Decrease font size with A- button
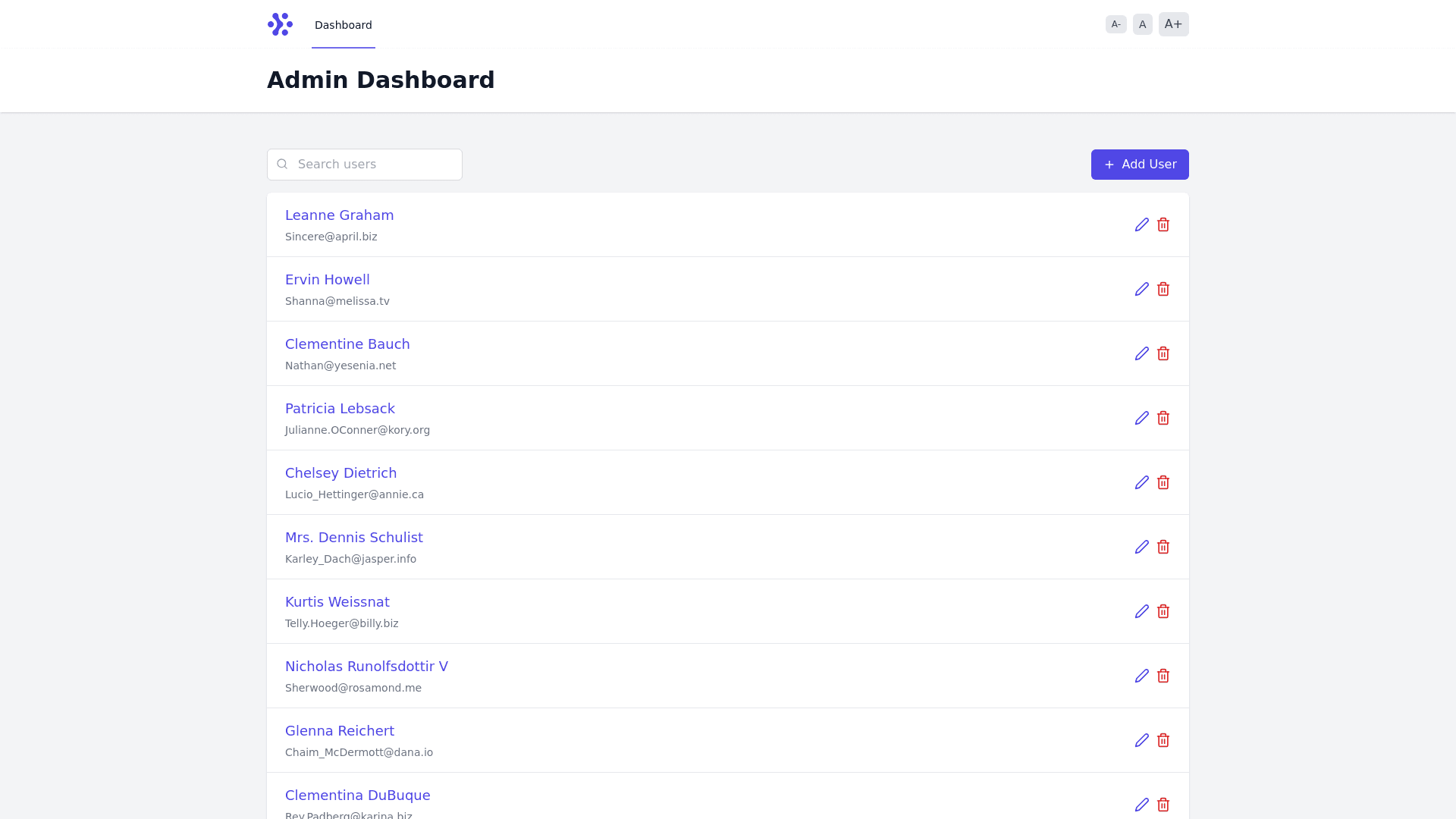1456x819 pixels. [x=1116, y=24]
